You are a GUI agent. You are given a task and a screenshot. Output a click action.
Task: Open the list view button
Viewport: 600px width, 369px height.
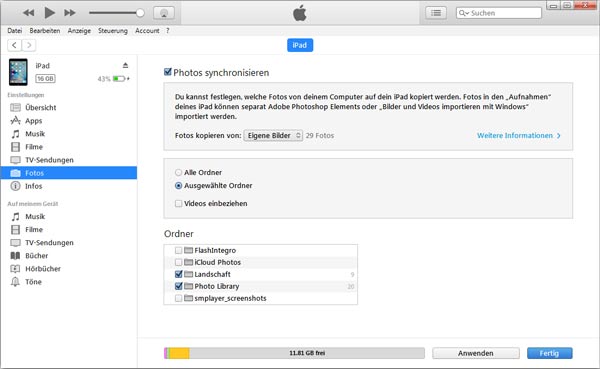click(436, 13)
